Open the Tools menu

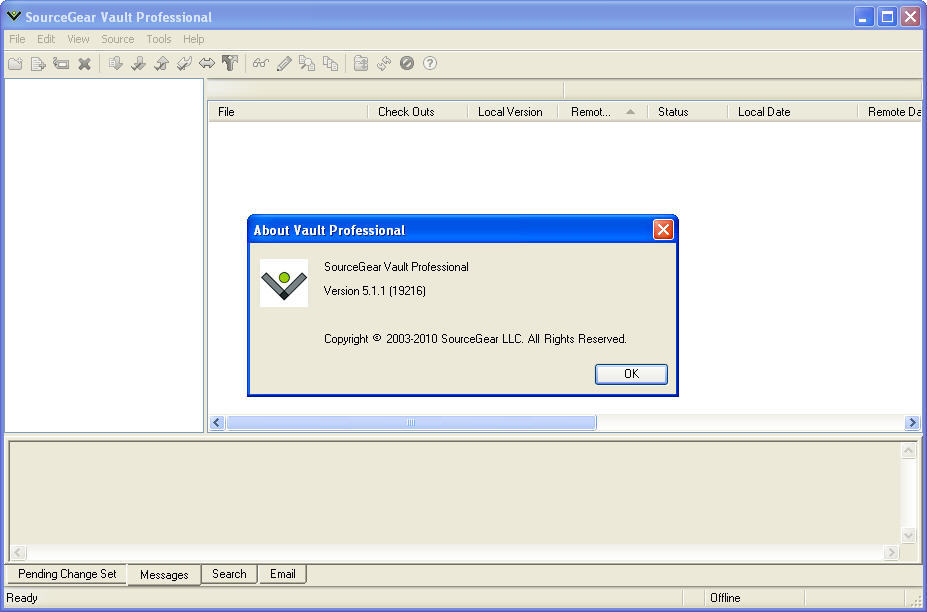point(158,39)
